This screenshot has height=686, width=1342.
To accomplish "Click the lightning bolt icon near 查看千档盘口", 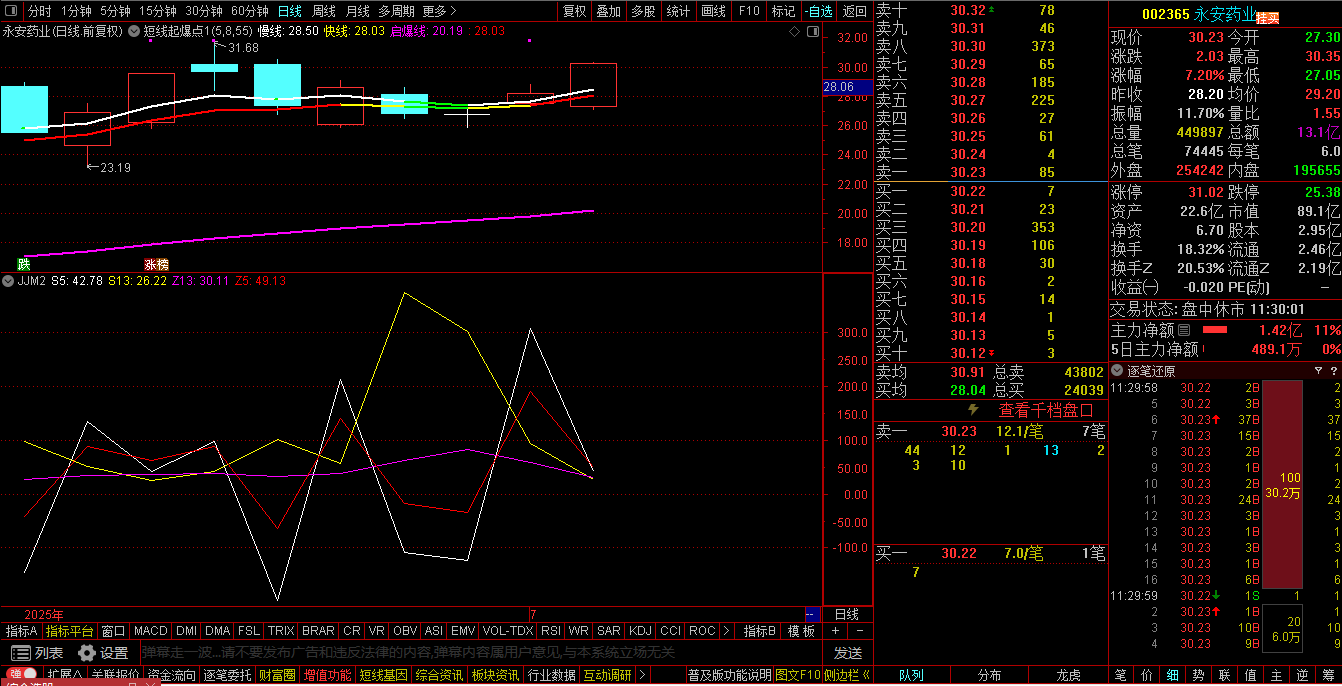I will point(973,410).
